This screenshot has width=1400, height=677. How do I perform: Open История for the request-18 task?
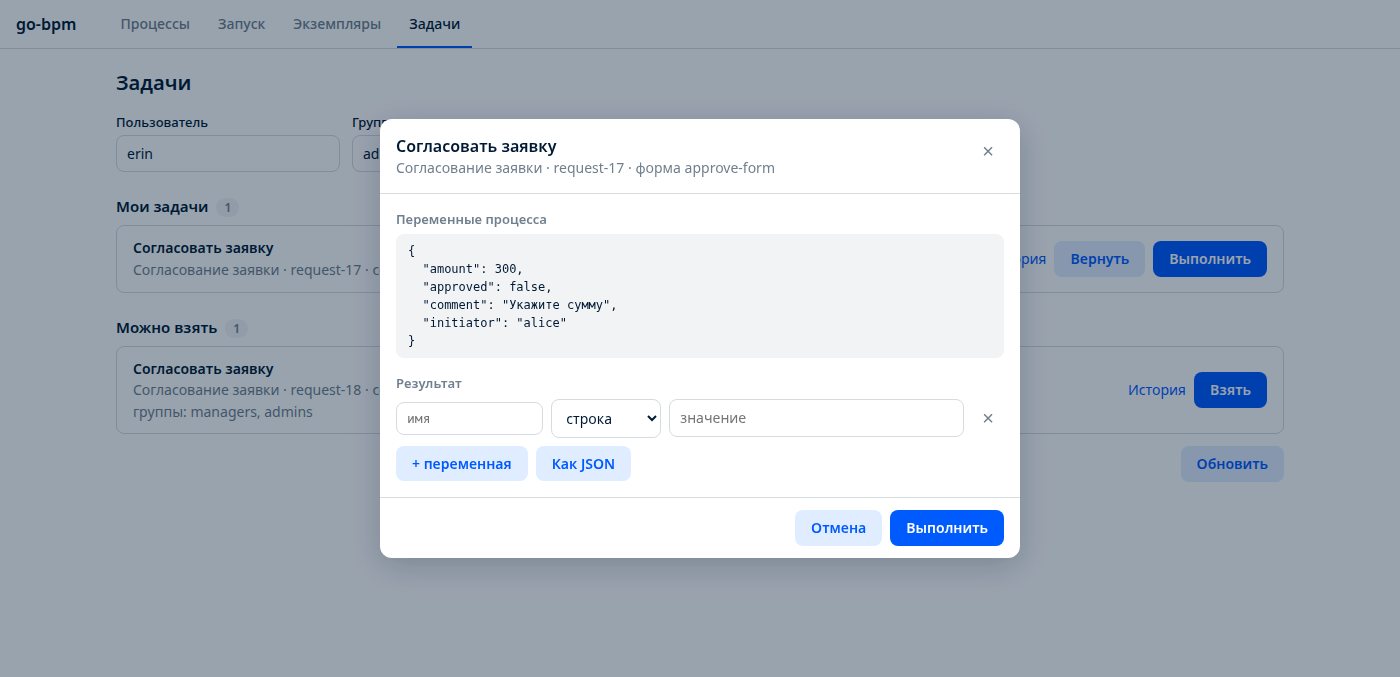coord(1157,390)
